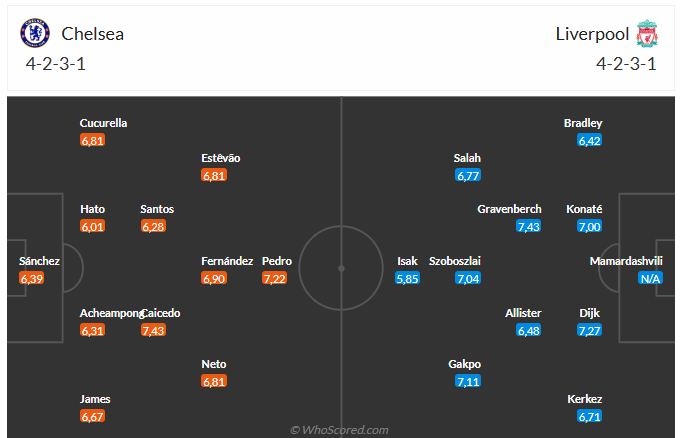Screen dimensions: 681x438
Task: Click the Chelsea club crest icon
Action: [36, 34]
